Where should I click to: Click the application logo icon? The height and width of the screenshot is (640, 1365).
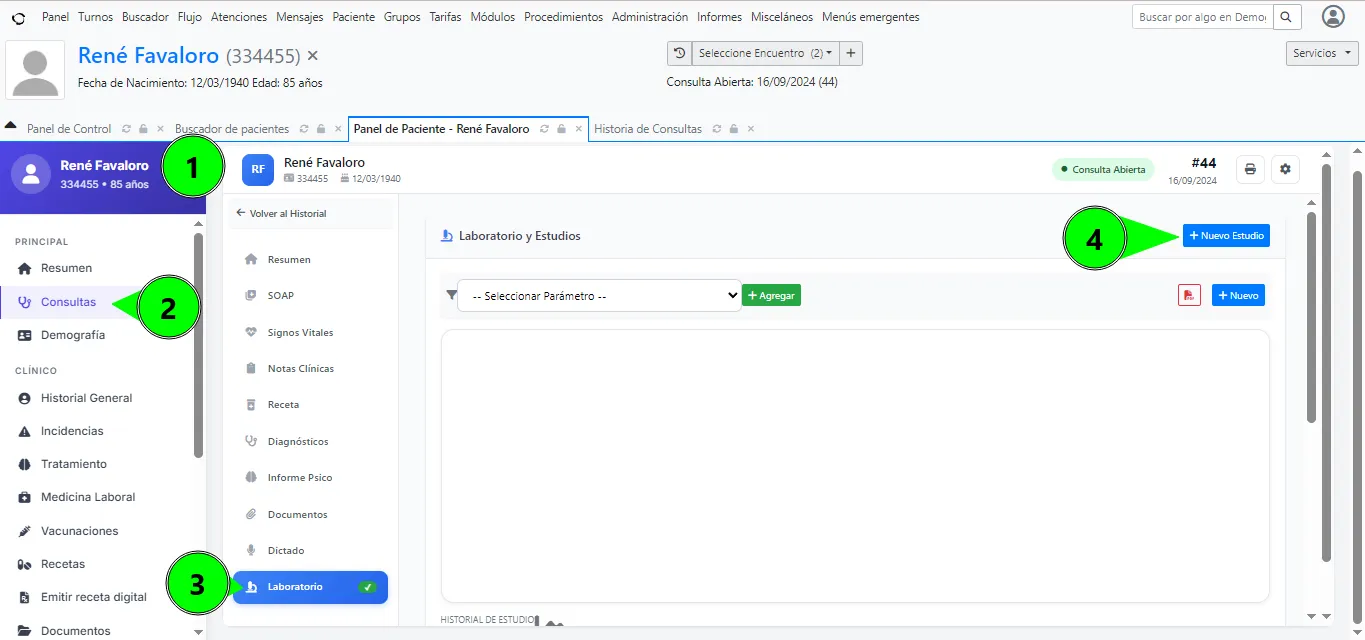coord(18,18)
